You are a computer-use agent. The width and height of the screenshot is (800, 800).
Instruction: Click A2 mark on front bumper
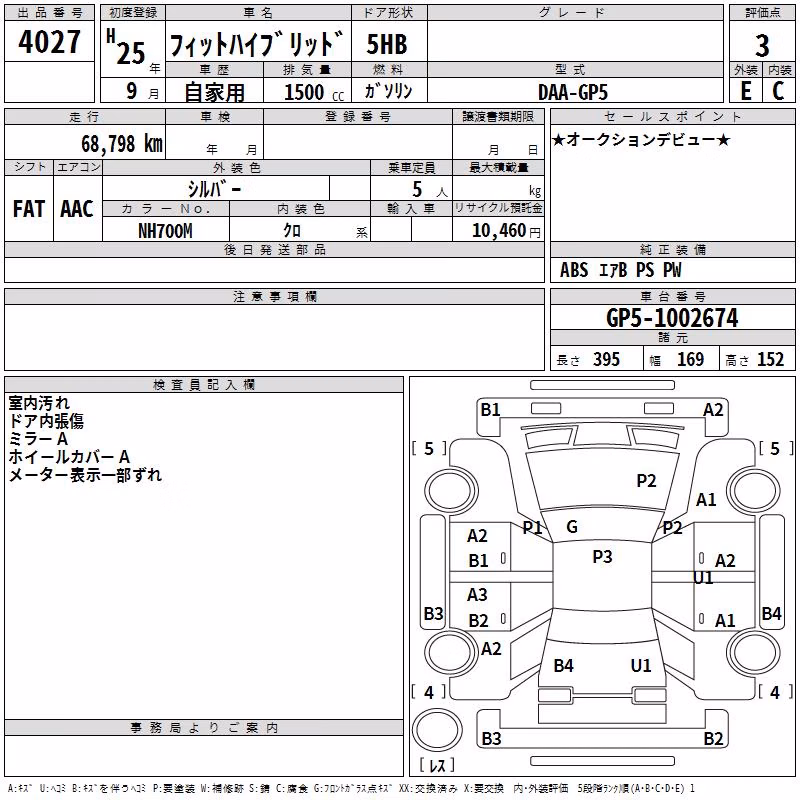click(x=713, y=410)
